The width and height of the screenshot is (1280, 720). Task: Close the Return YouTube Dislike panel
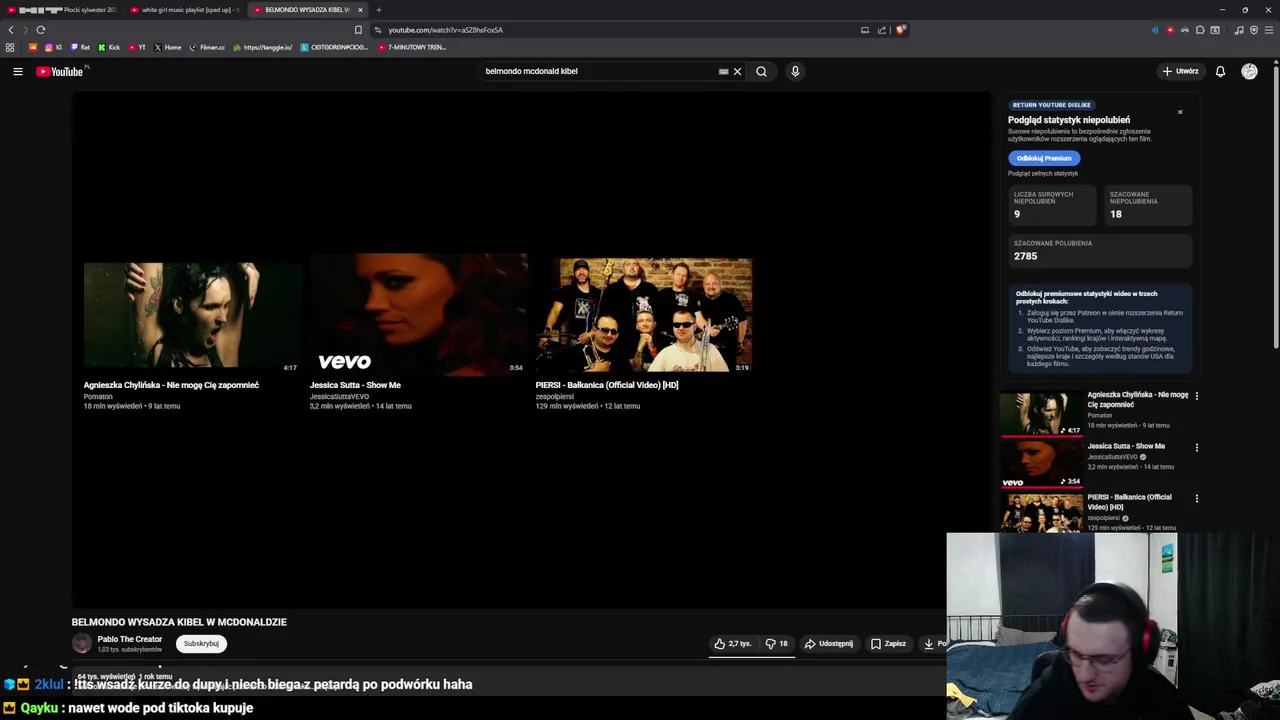point(1180,112)
